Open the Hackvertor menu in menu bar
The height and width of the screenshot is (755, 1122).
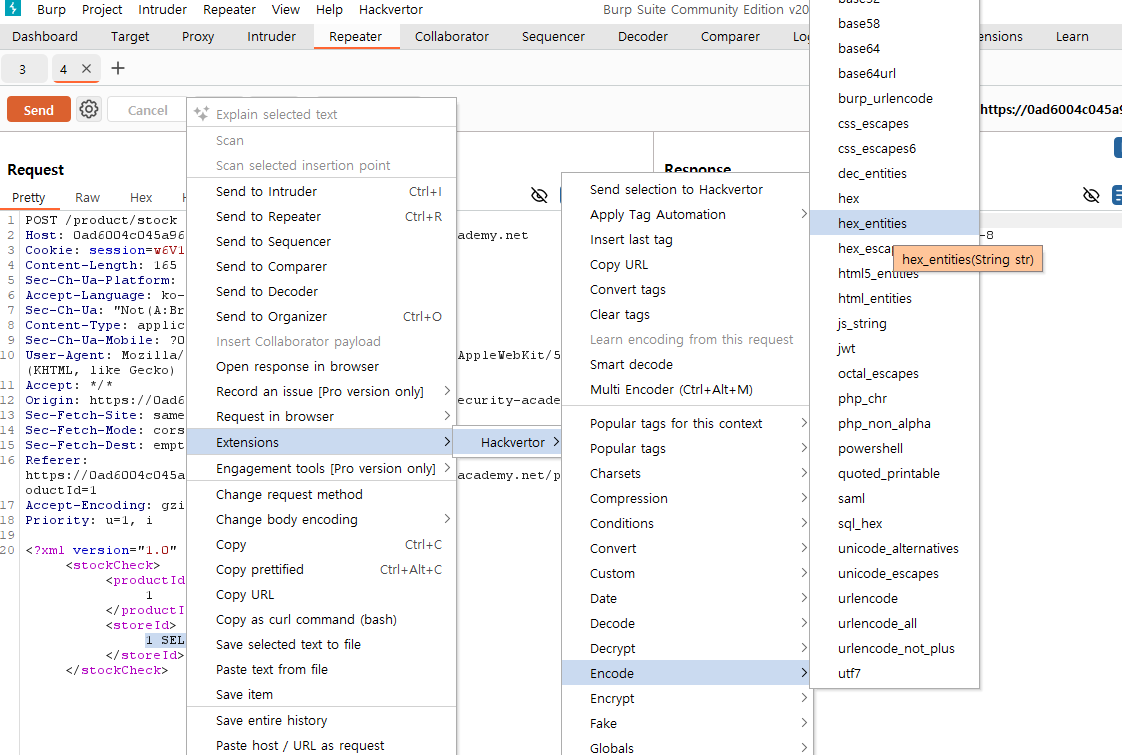pyautogui.click(x=391, y=9)
